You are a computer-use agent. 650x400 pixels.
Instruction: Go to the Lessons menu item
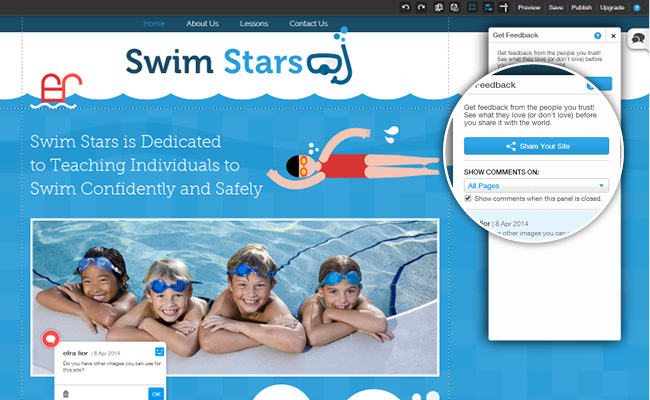(254, 24)
